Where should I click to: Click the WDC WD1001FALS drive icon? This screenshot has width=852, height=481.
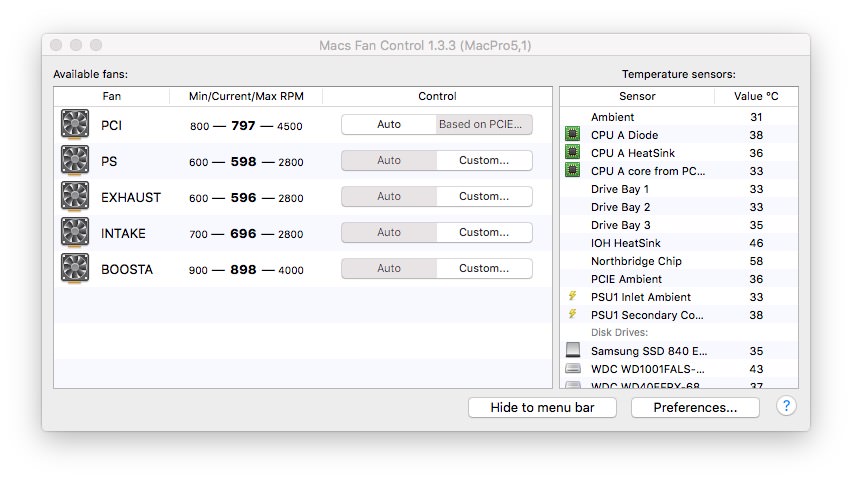[x=573, y=368]
